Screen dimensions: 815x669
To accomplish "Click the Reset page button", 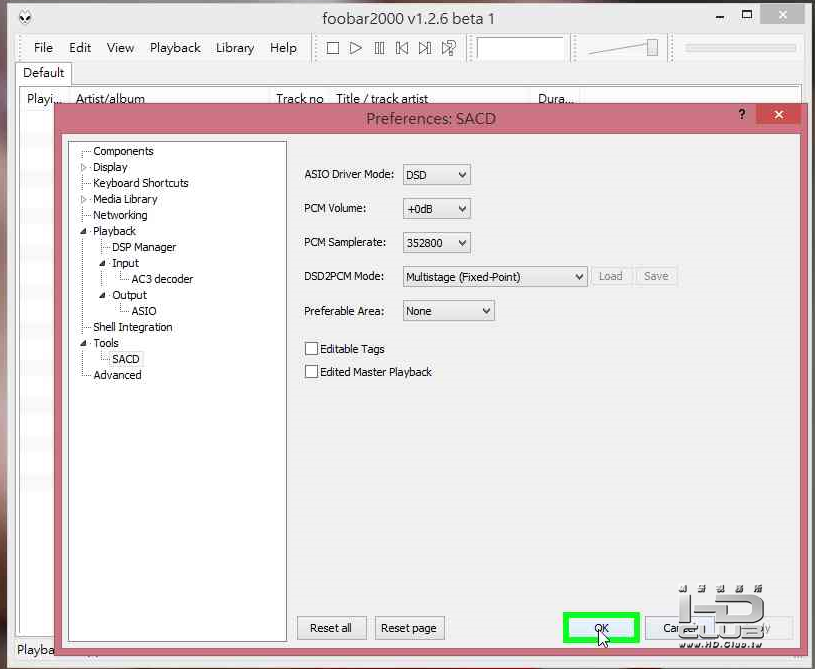I will 409,628.
